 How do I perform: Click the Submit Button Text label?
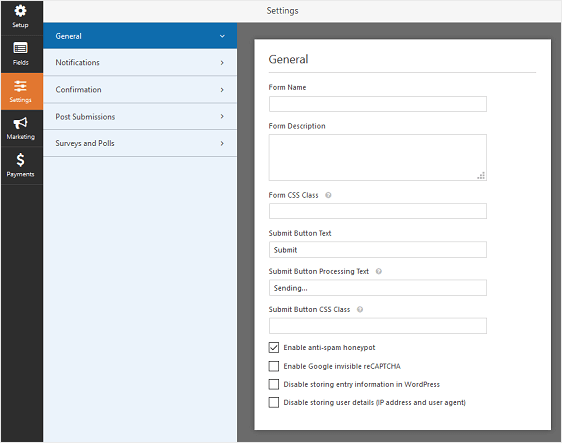pyautogui.click(x=300, y=233)
